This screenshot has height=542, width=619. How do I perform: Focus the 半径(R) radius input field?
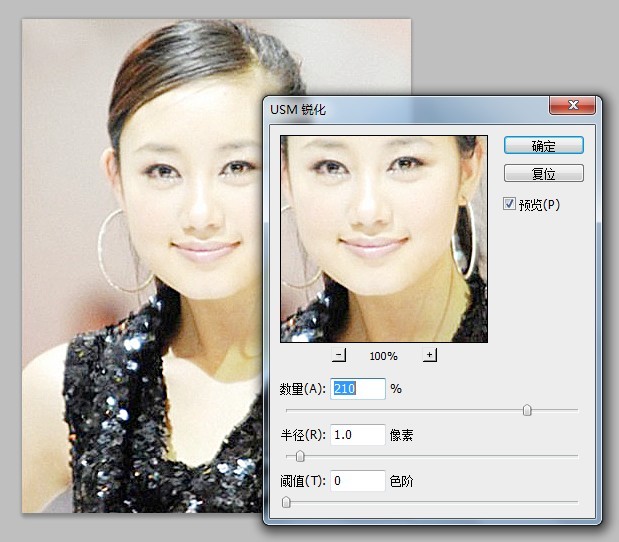pyautogui.click(x=358, y=434)
